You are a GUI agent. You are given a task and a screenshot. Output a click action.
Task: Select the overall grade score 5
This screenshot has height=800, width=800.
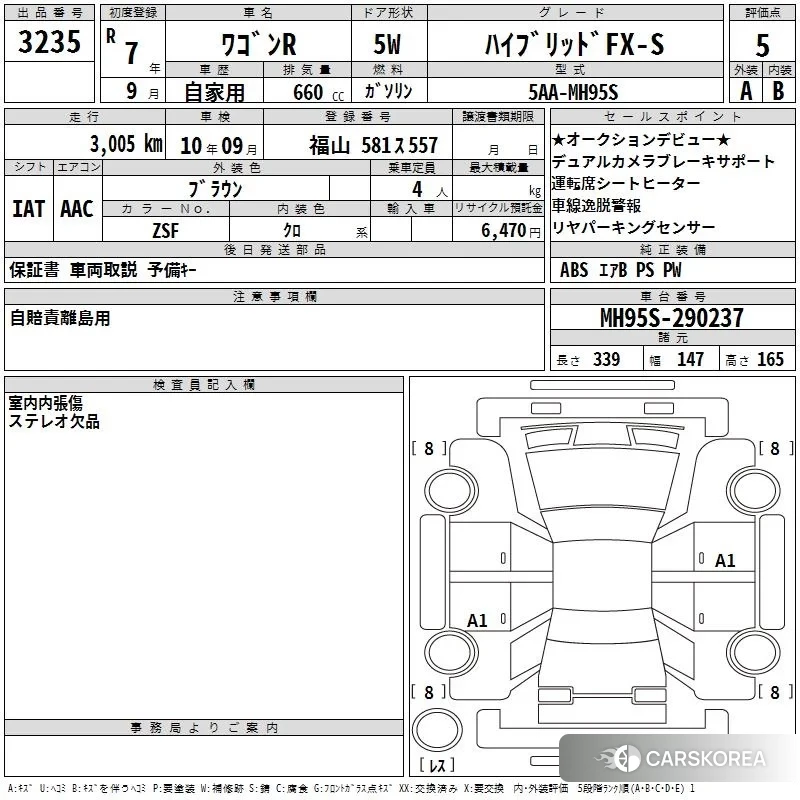coord(762,45)
